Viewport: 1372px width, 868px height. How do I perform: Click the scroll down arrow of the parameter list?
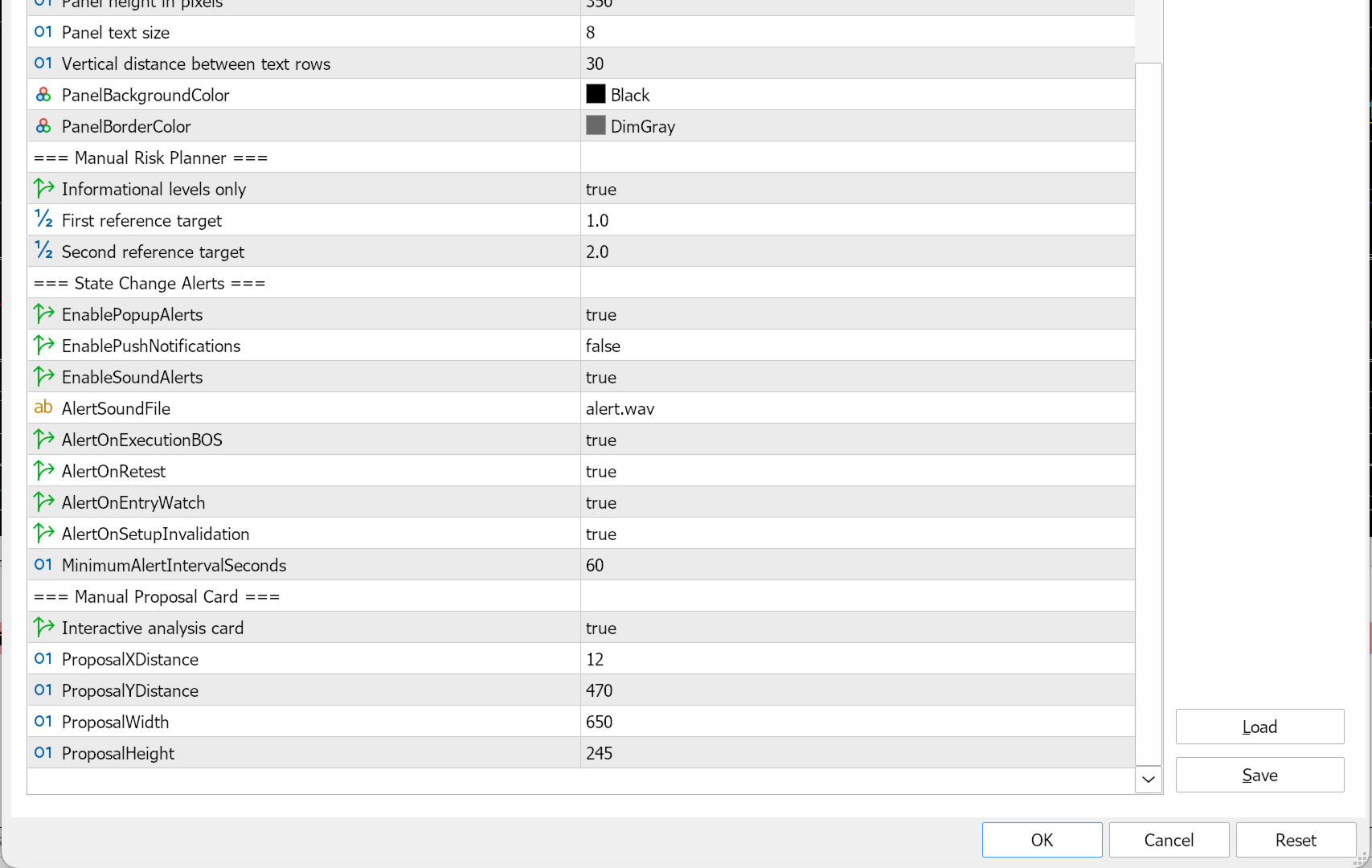coord(1149,779)
